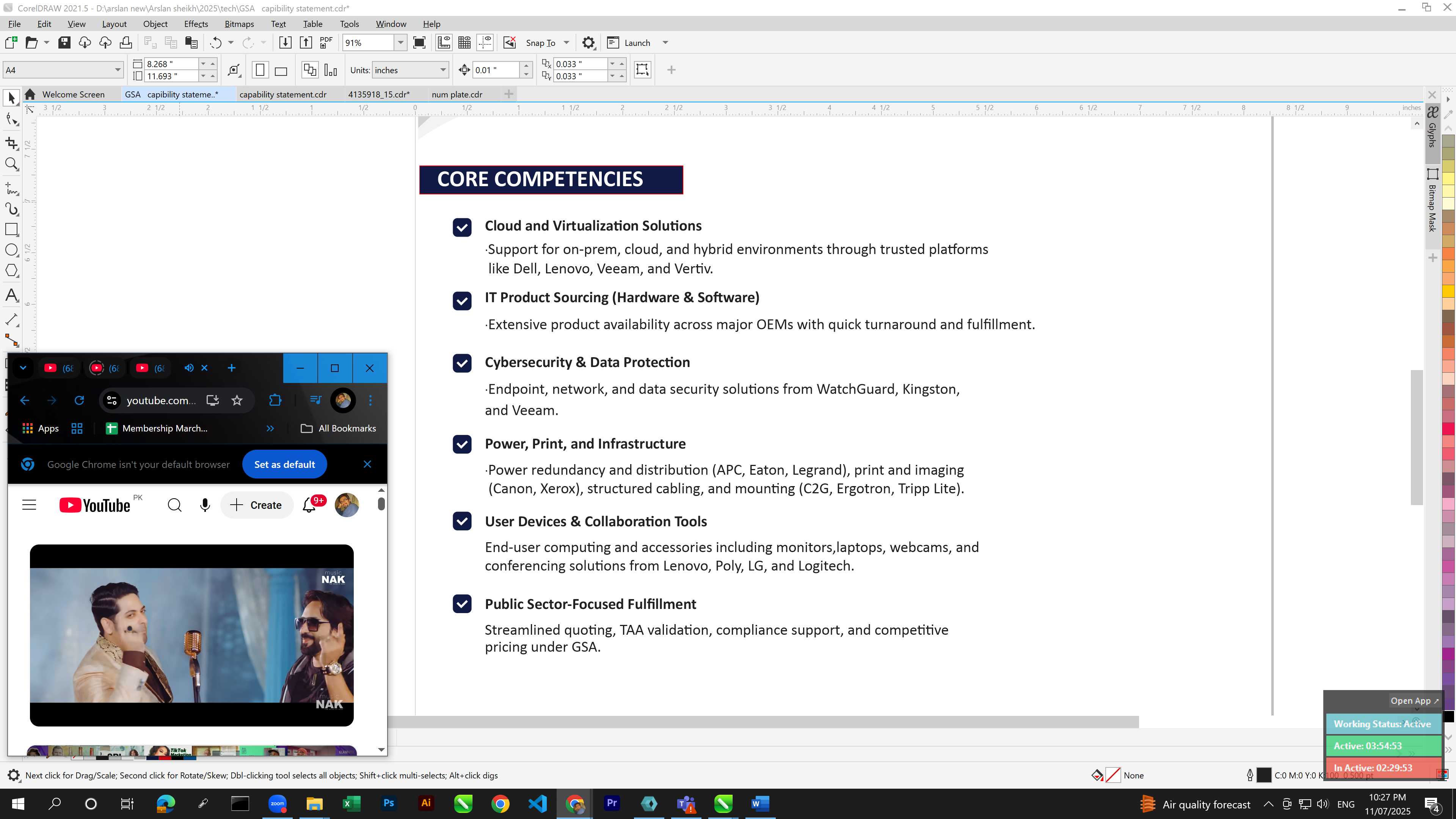Mute the YouTube tab audio
The image size is (1456, 819).
[x=189, y=368]
